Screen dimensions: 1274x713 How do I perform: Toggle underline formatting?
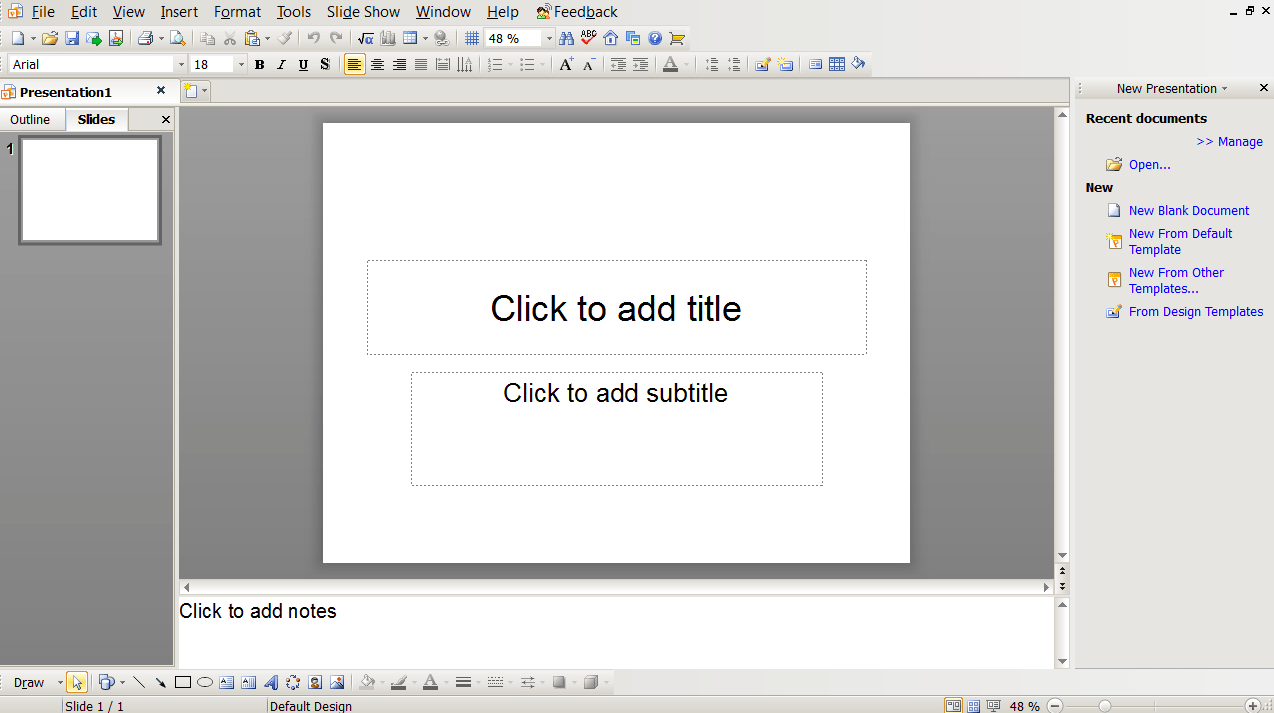tap(303, 64)
